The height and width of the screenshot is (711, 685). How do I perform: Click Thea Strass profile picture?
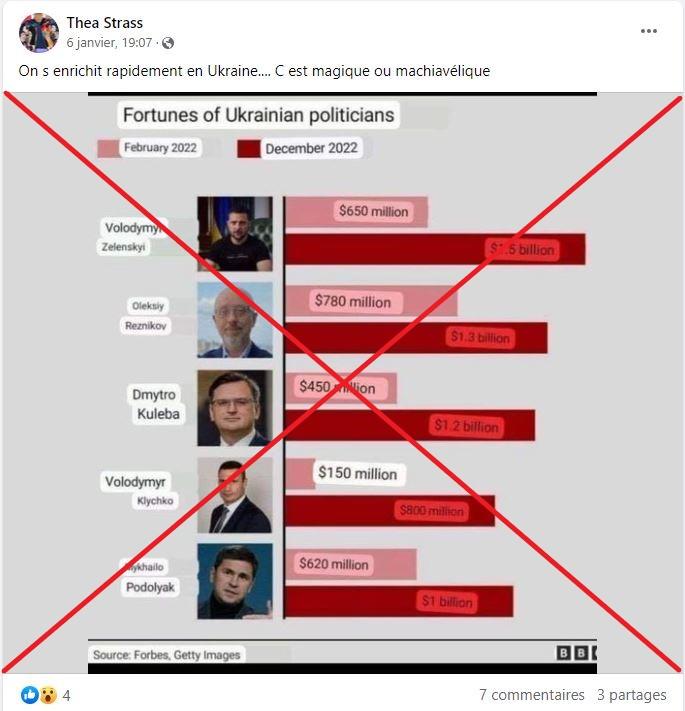[x=39, y=32]
